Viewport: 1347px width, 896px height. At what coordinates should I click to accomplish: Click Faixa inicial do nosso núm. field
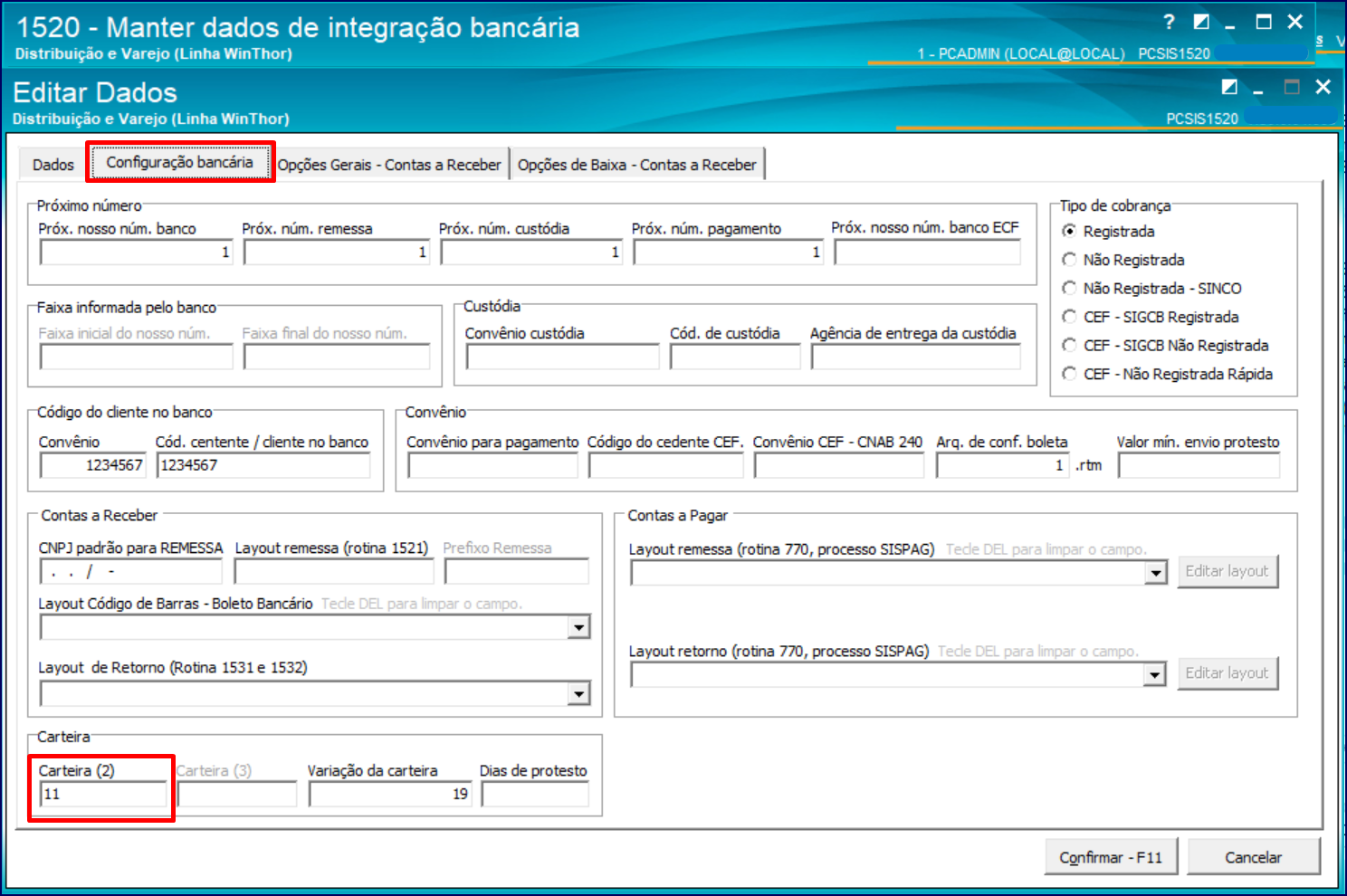click(136, 357)
